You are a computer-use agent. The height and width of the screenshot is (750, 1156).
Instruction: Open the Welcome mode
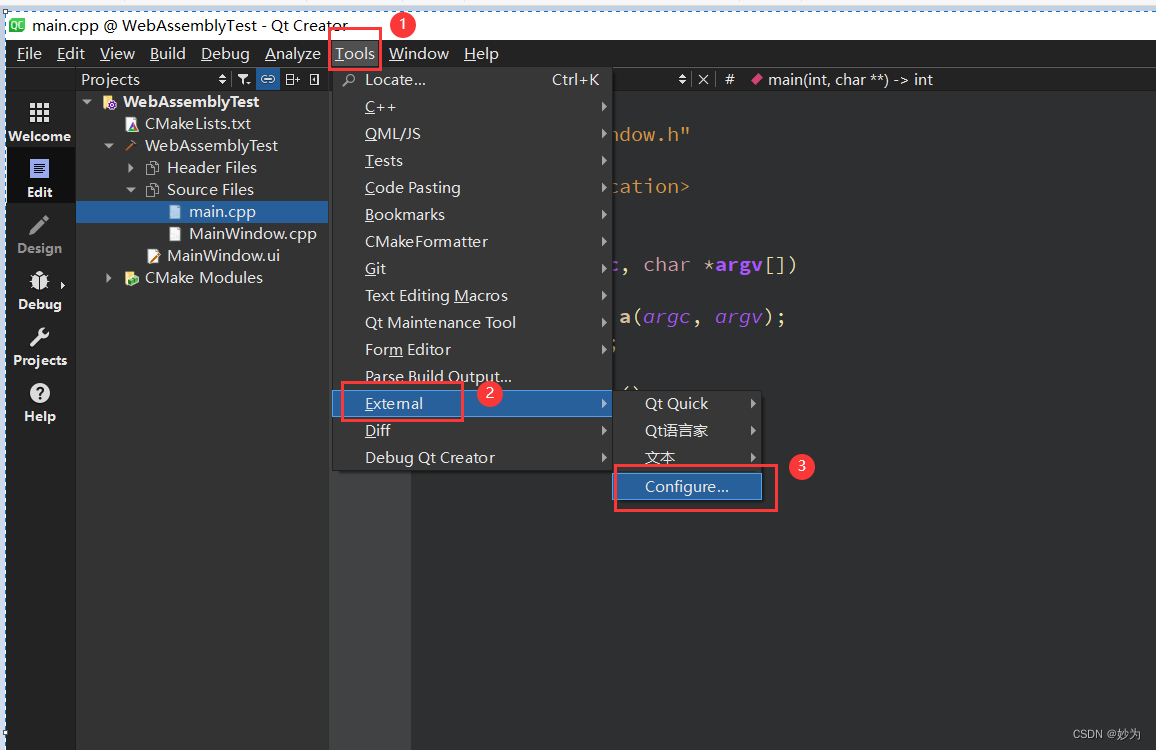coord(39,122)
